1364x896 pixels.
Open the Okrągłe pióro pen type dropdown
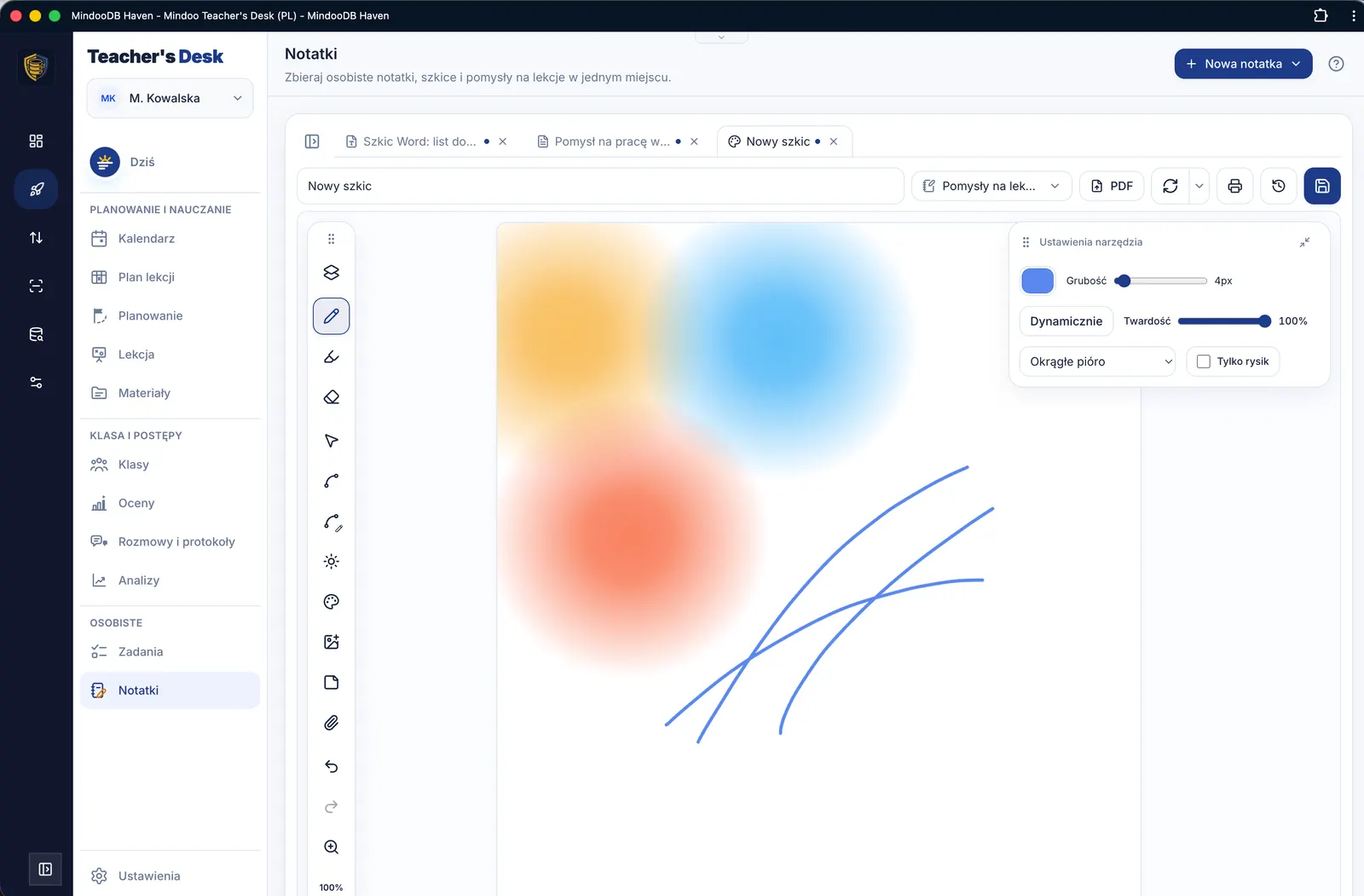[x=1097, y=361]
